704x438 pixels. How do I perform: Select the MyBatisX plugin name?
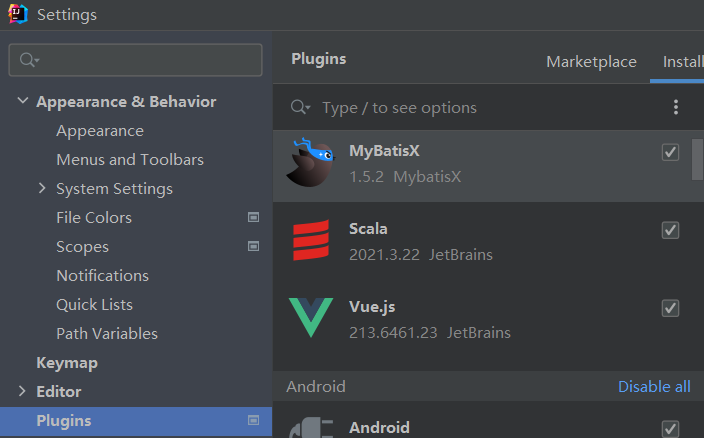click(384, 151)
